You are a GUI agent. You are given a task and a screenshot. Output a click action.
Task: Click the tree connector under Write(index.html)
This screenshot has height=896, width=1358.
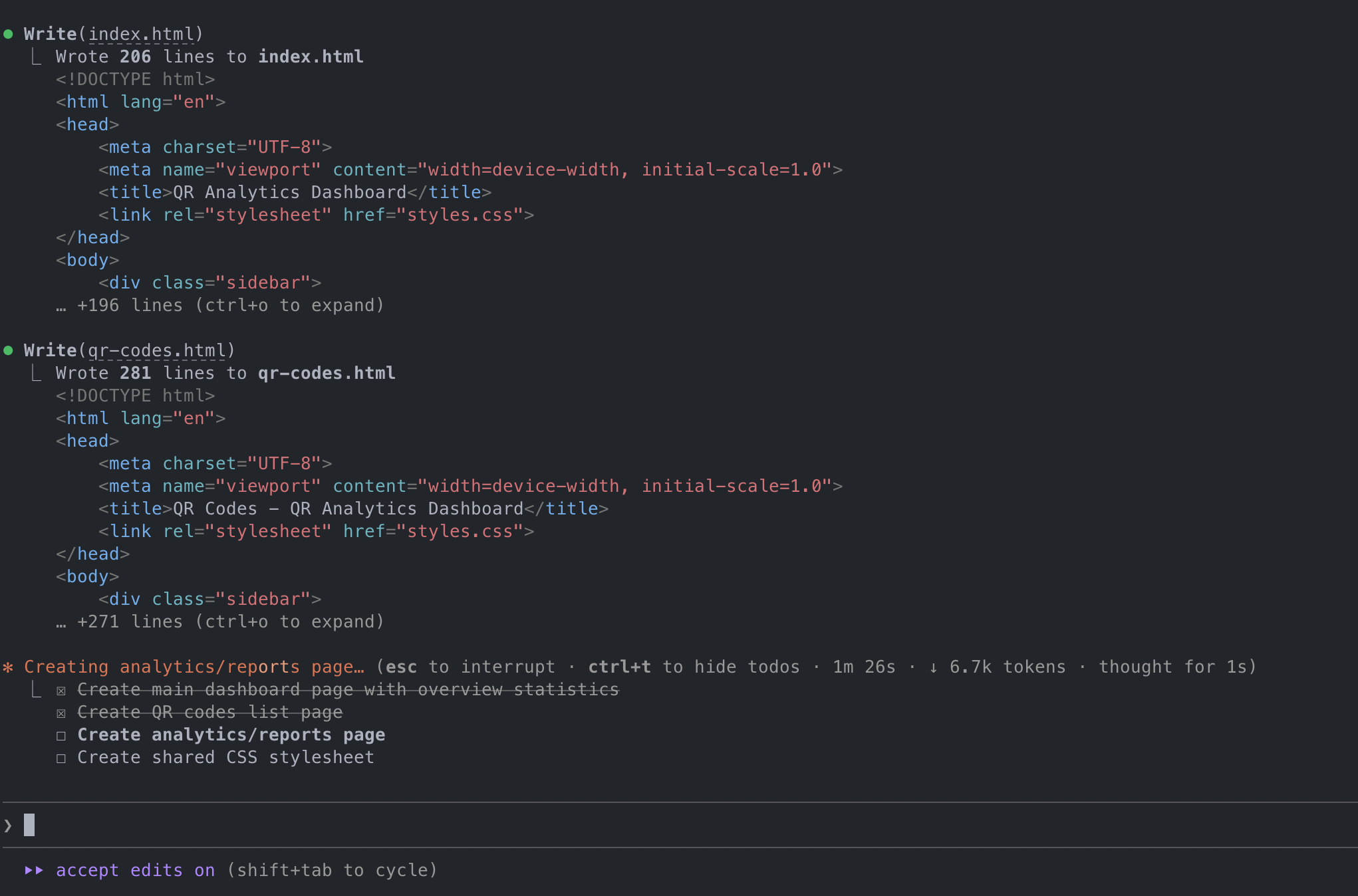37,58
